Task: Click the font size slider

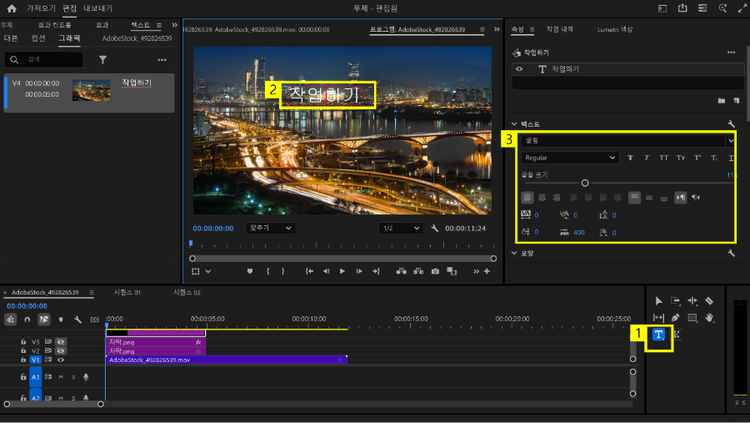Action: (x=584, y=183)
